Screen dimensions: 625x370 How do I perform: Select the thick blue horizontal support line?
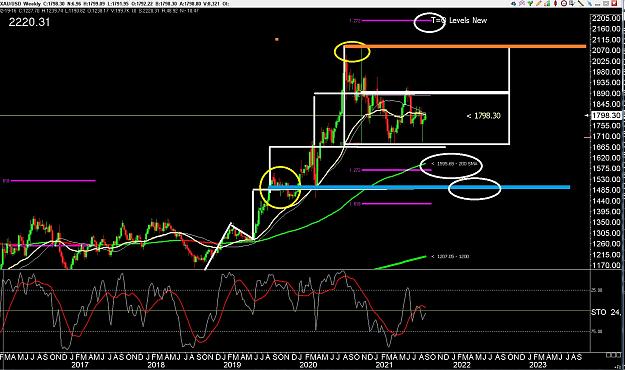(x=419, y=187)
